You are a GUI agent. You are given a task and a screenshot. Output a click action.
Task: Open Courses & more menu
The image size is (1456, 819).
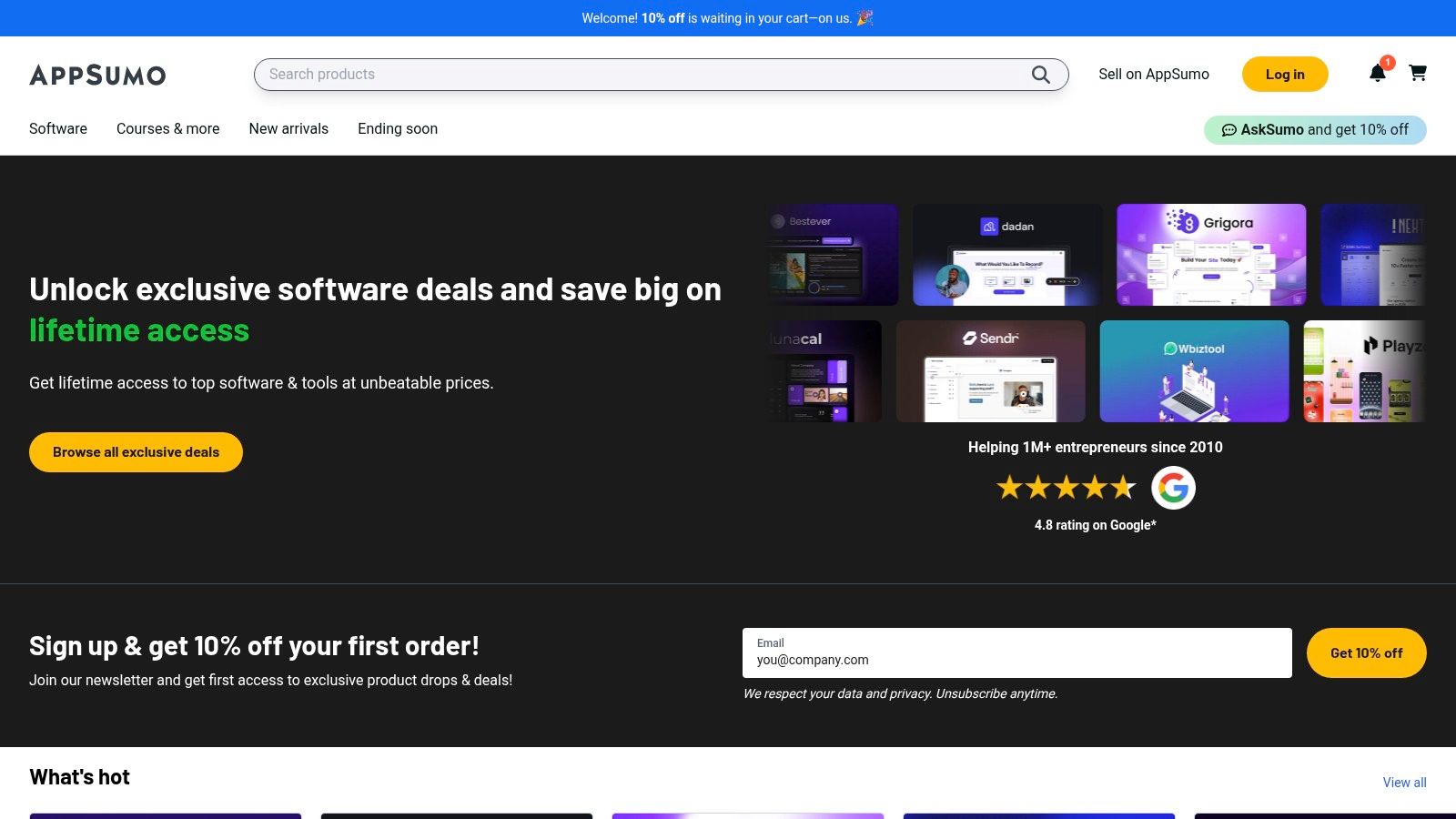coord(168,128)
